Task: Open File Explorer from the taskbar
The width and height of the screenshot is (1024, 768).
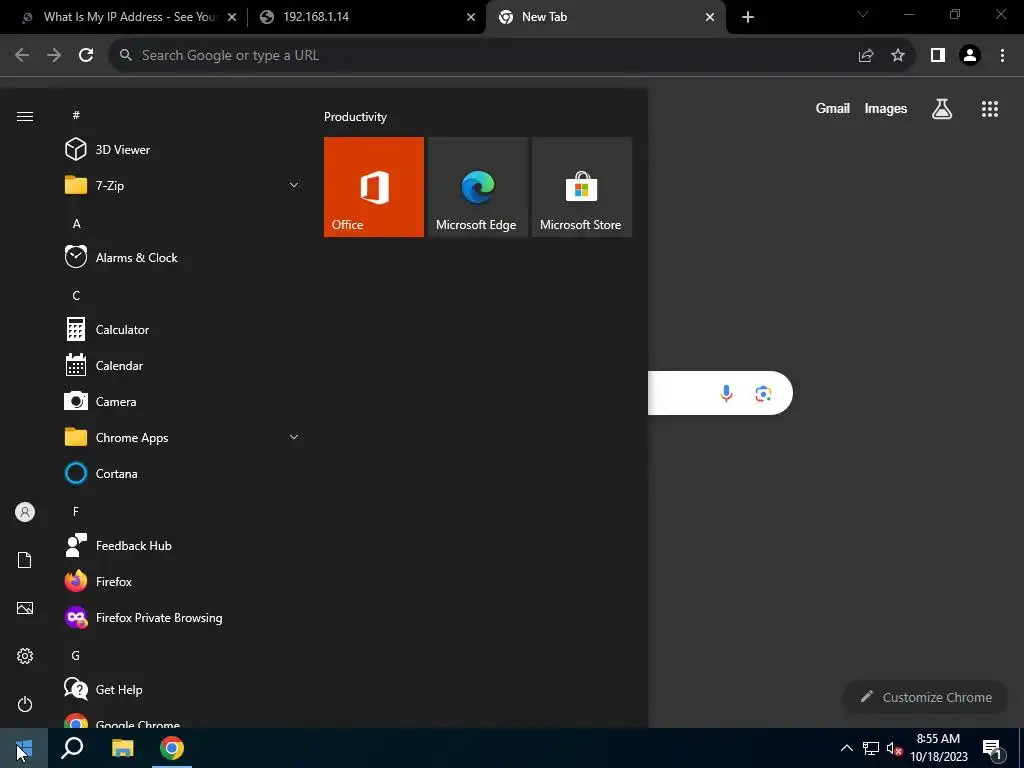Action: tap(122, 748)
